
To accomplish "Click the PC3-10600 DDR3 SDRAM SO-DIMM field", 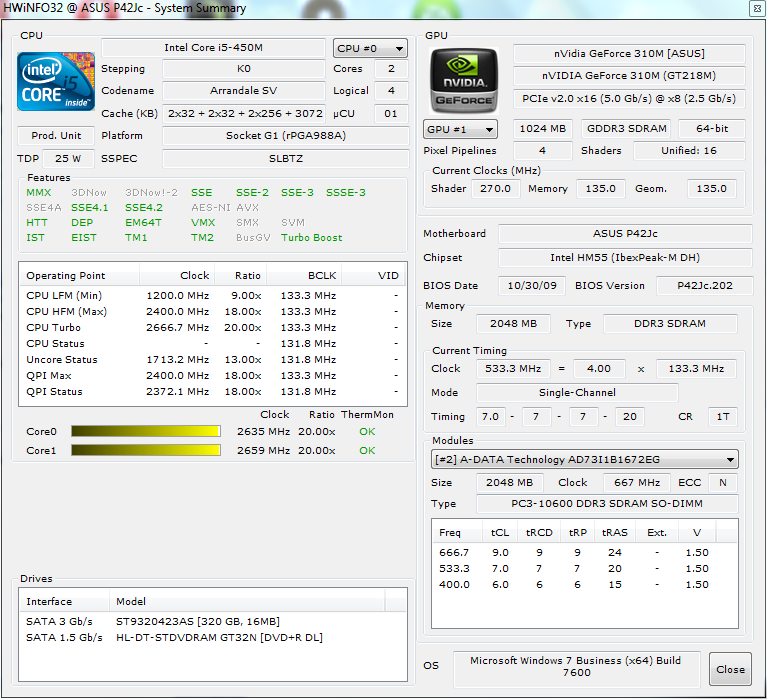I will coord(607,503).
